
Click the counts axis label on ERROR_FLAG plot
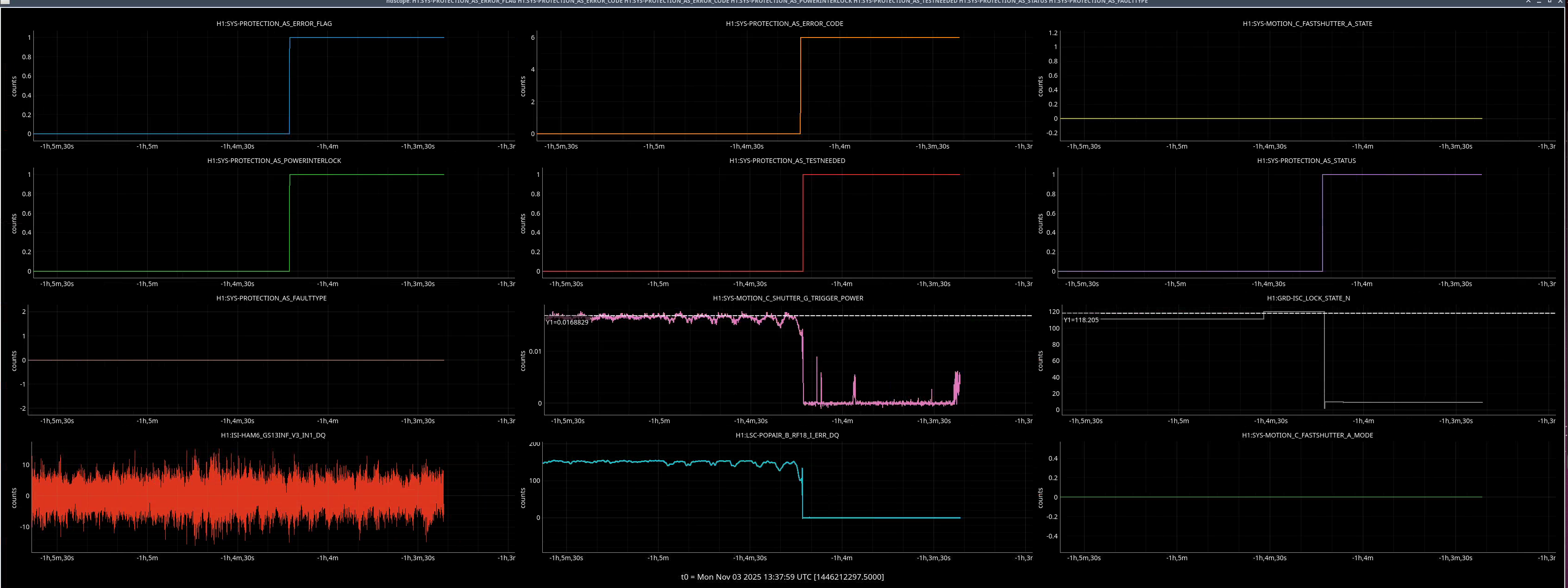click(14, 87)
